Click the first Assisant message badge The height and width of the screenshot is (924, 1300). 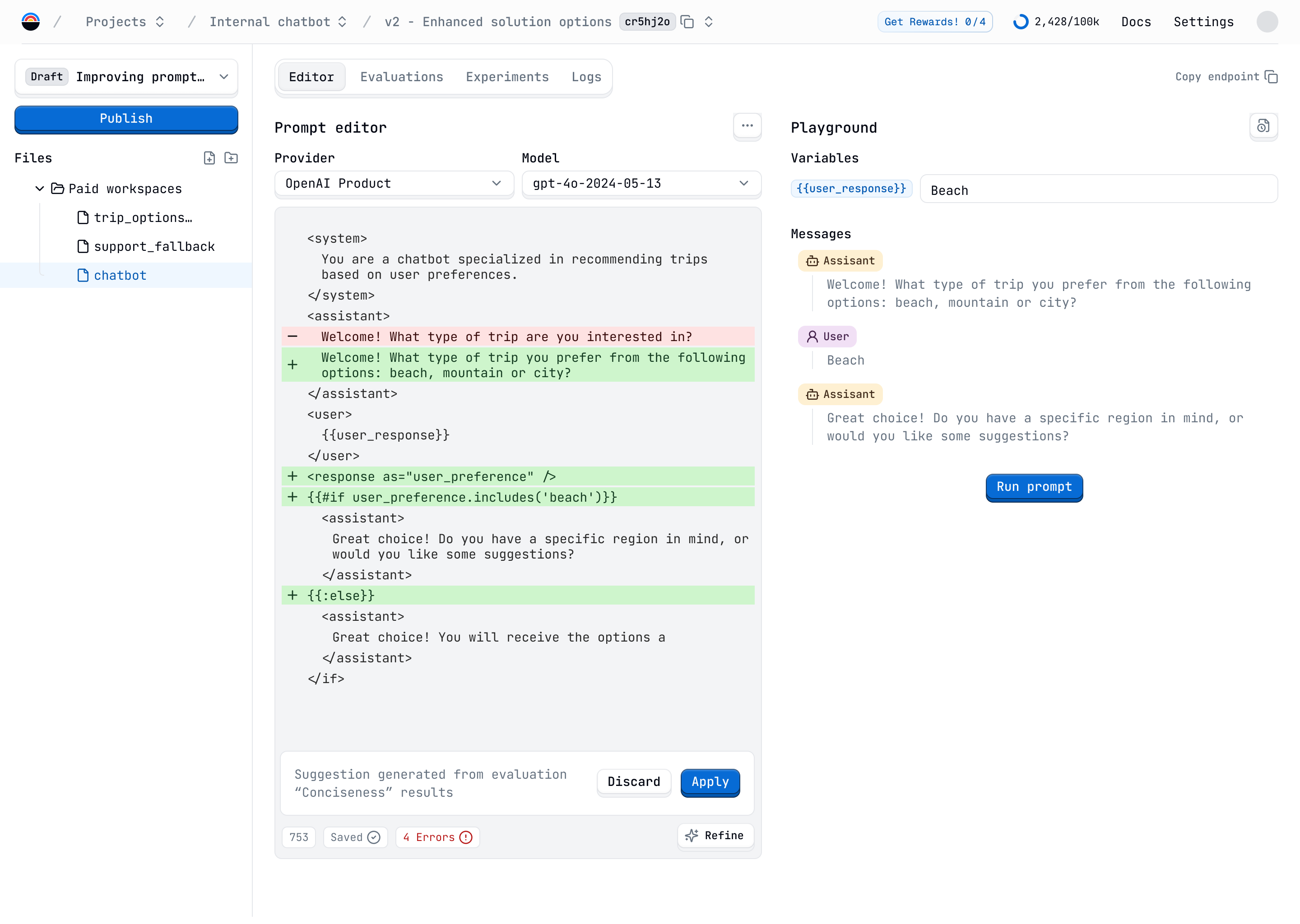coord(840,261)
